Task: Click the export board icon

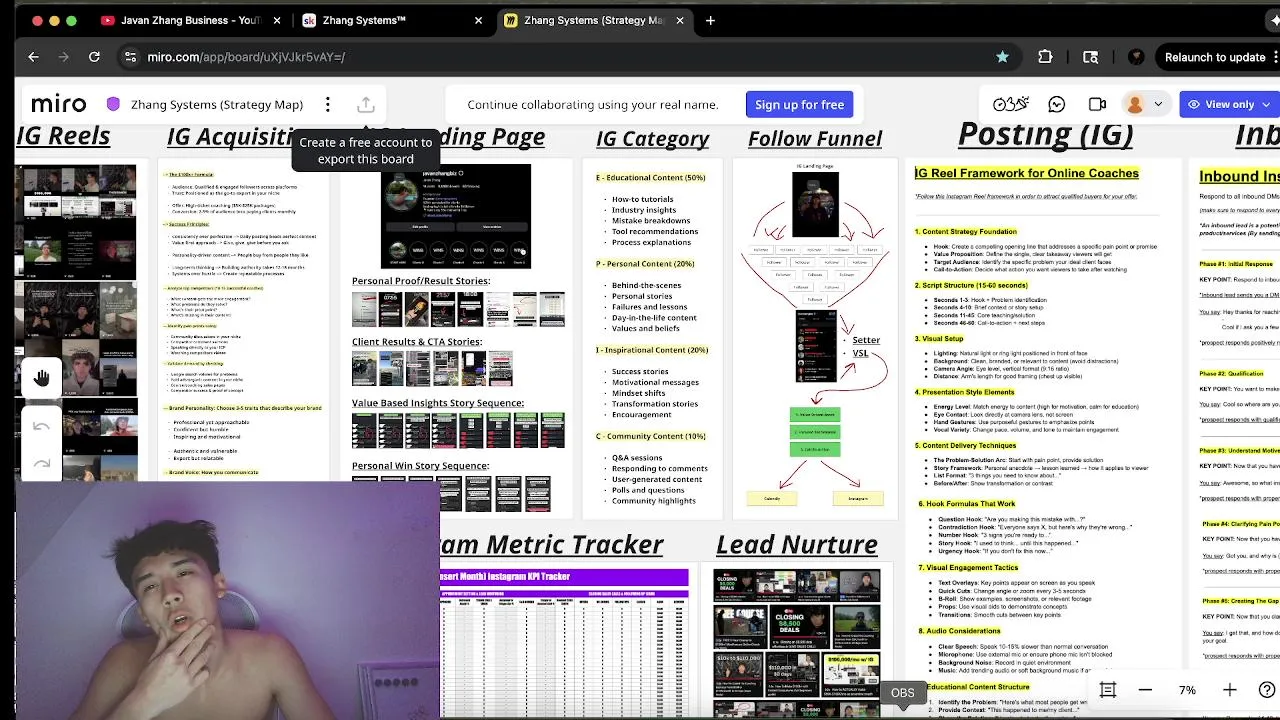Action: point(366,104)
